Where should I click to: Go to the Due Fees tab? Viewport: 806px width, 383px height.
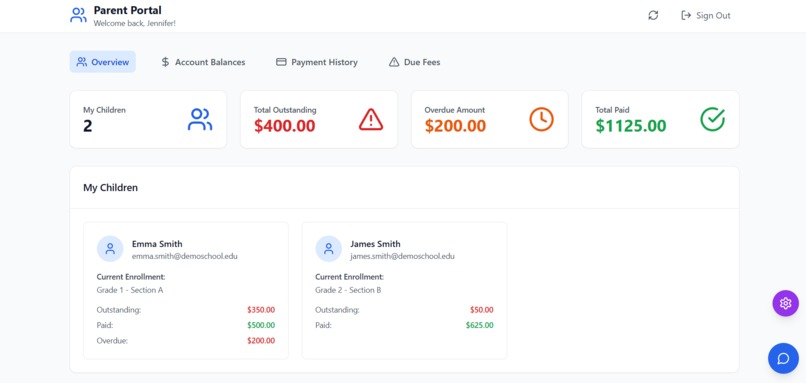click(415, 62)
